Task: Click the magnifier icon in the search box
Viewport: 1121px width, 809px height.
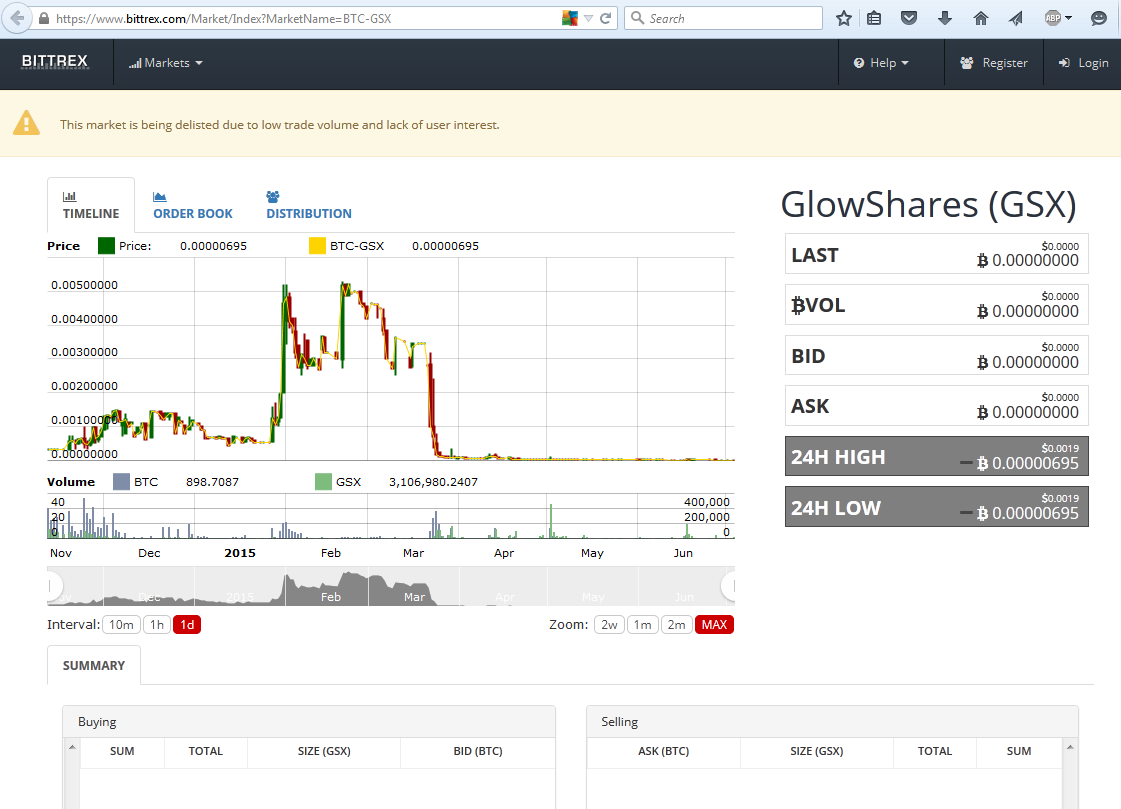Action: click(x=637, y=18)
